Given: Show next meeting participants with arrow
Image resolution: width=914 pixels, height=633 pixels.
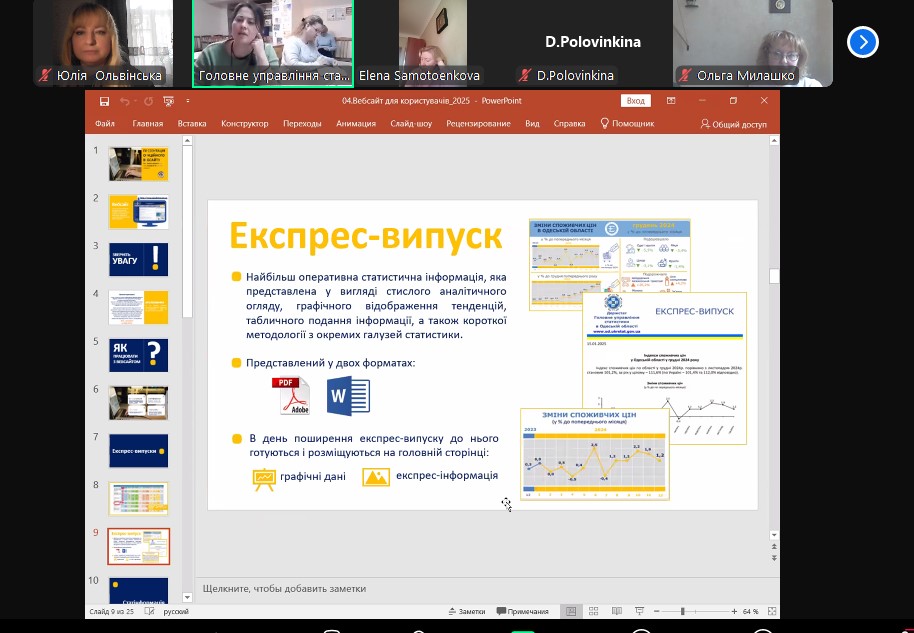Looking at the screenshot, I should tap(862, 42).
